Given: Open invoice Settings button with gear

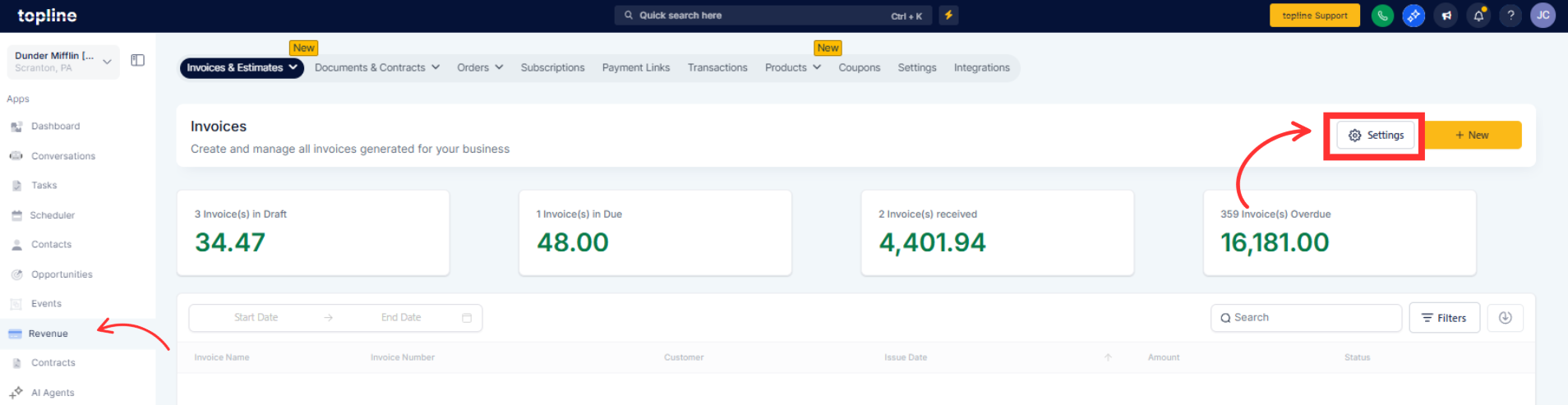Looking at the screenshot, I should pos(1376,136).
